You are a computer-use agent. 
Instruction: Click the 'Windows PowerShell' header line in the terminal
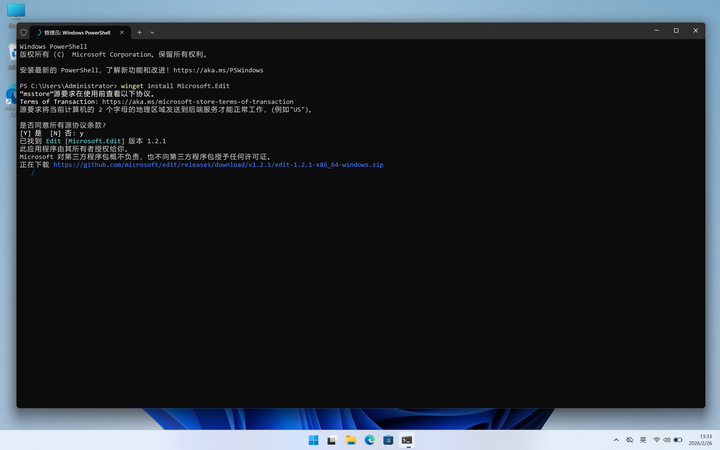click(x=53, y=46)
